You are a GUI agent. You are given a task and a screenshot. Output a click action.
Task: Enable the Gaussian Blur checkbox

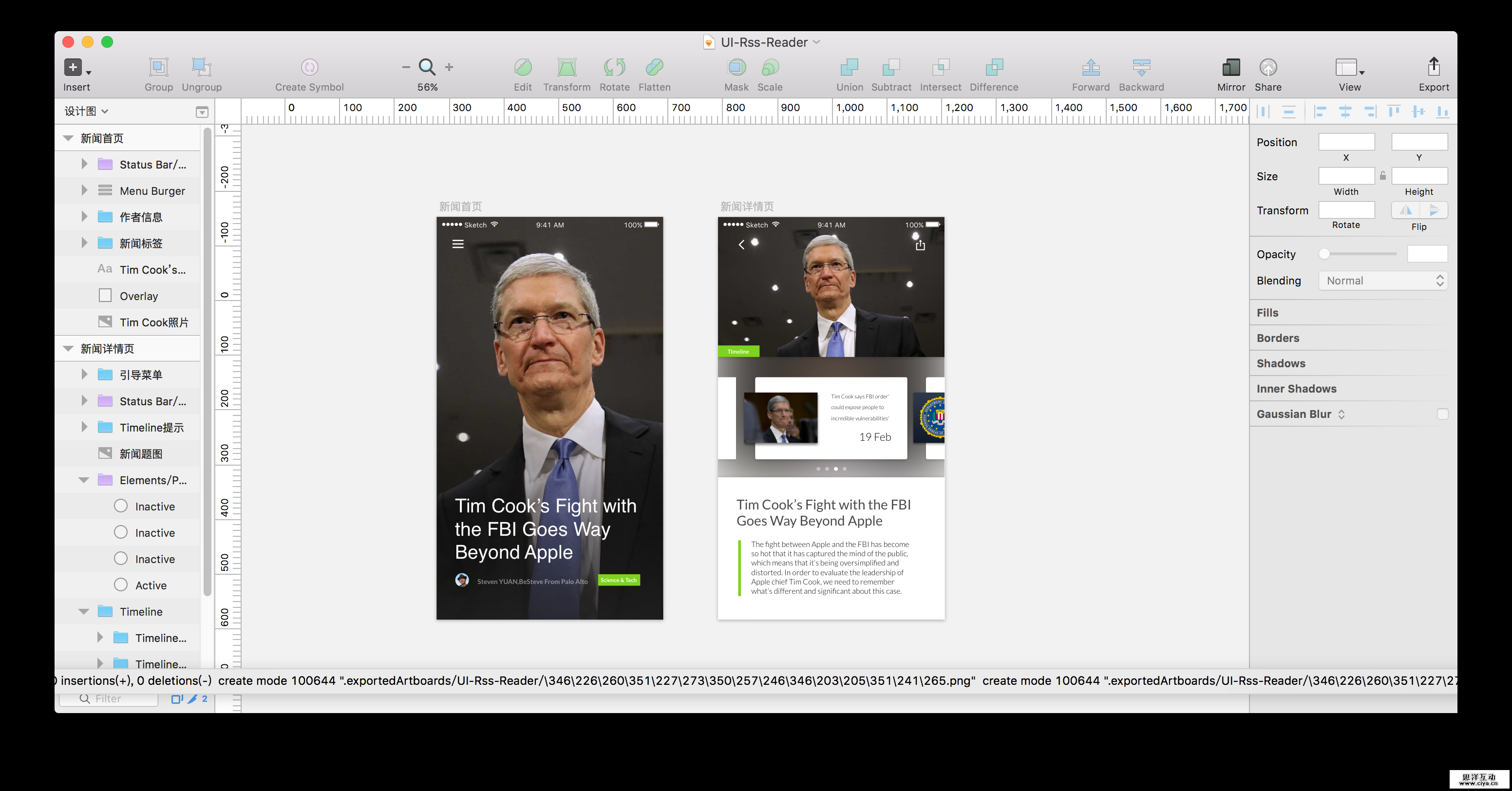pos(1442,414)
